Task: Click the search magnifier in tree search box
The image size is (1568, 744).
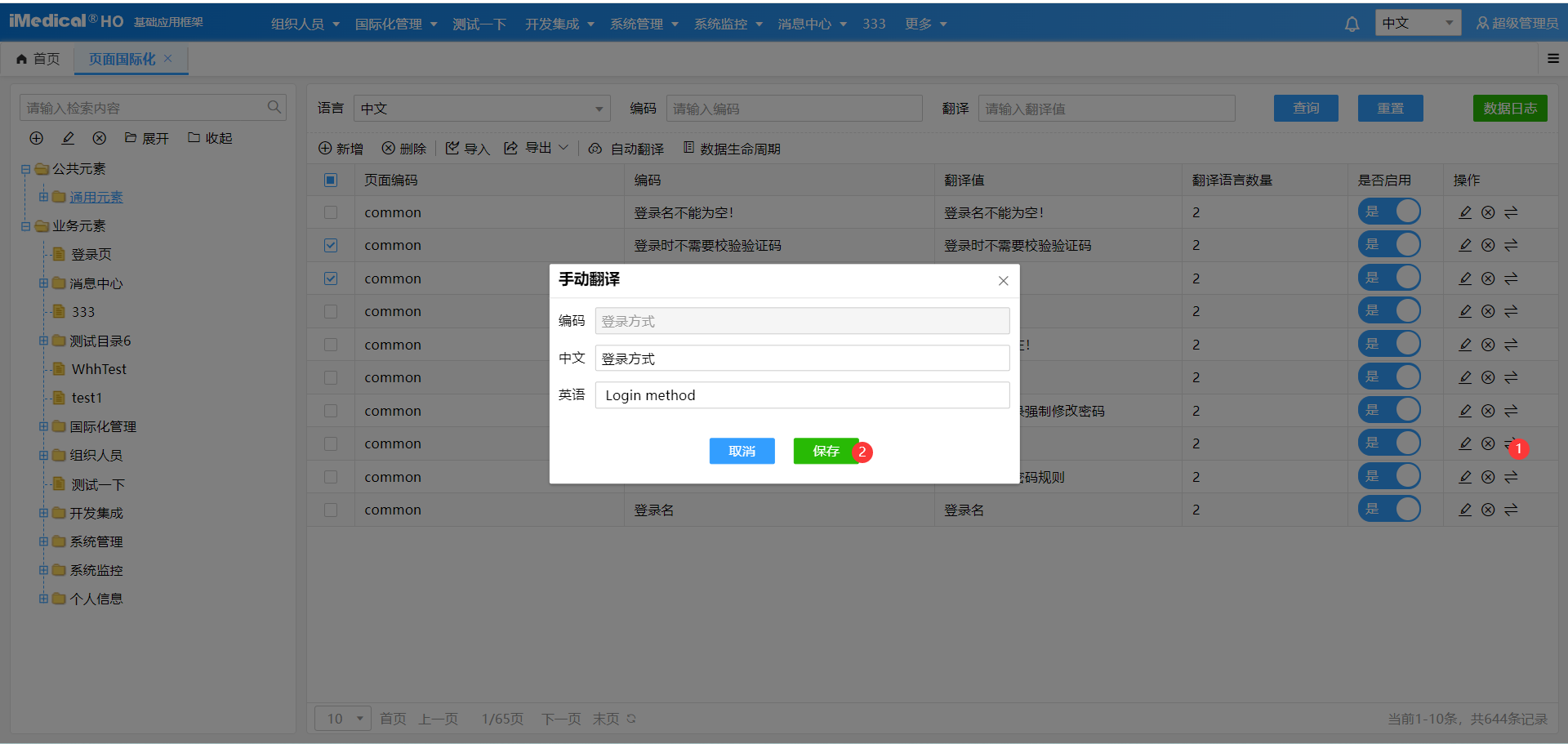Action: [x=274, y=107]
